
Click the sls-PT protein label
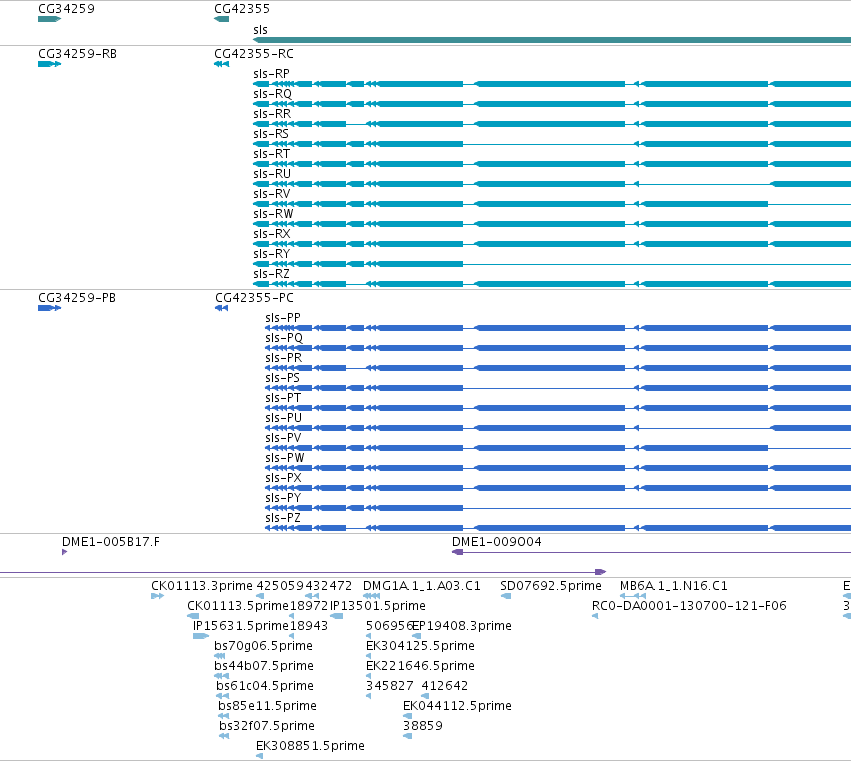pos(283,398)
